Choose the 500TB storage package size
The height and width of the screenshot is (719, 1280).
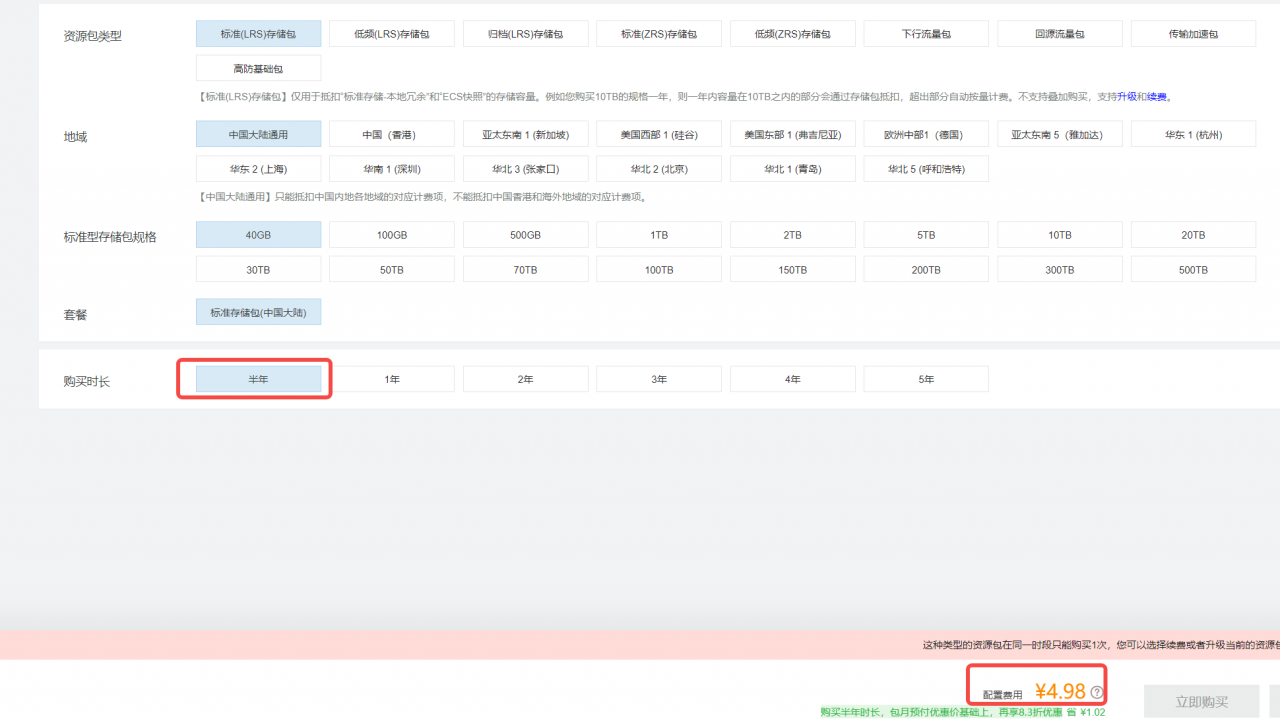(x=1193, y=269)
